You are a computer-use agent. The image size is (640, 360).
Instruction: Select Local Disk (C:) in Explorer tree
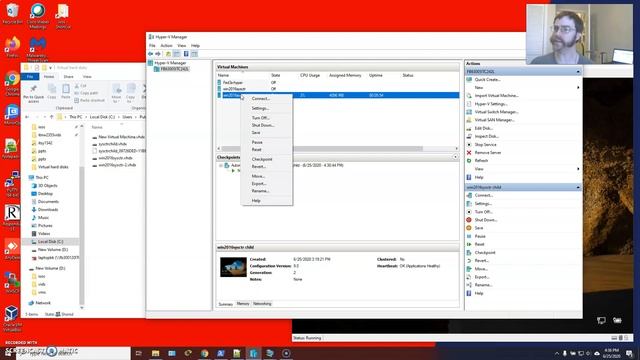click(x=50, y=242)
